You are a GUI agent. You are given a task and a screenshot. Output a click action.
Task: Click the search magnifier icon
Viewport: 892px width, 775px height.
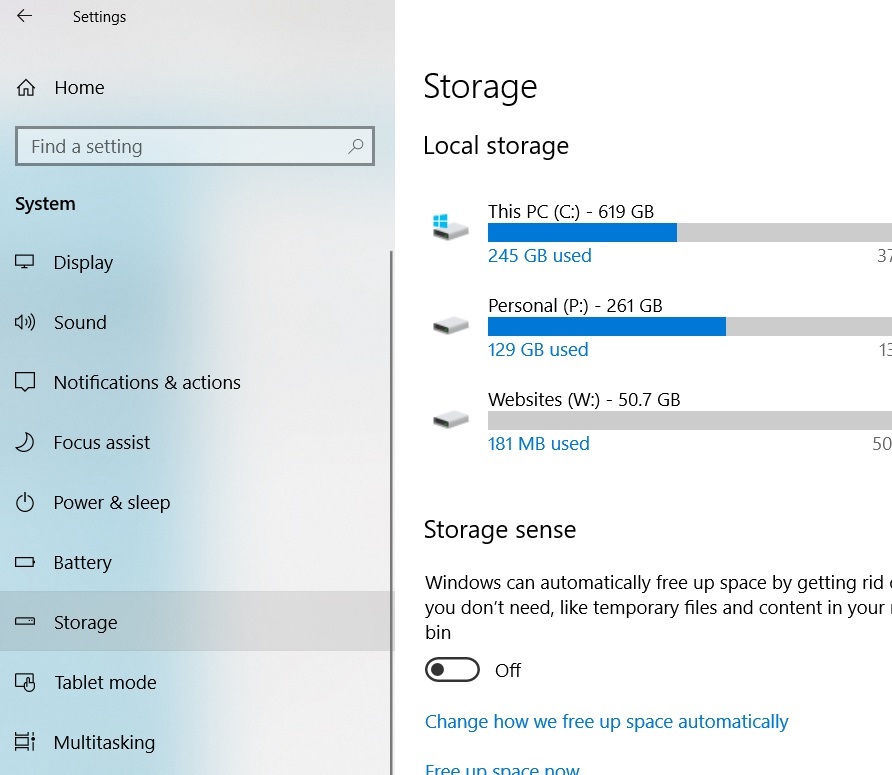(356, 146)
